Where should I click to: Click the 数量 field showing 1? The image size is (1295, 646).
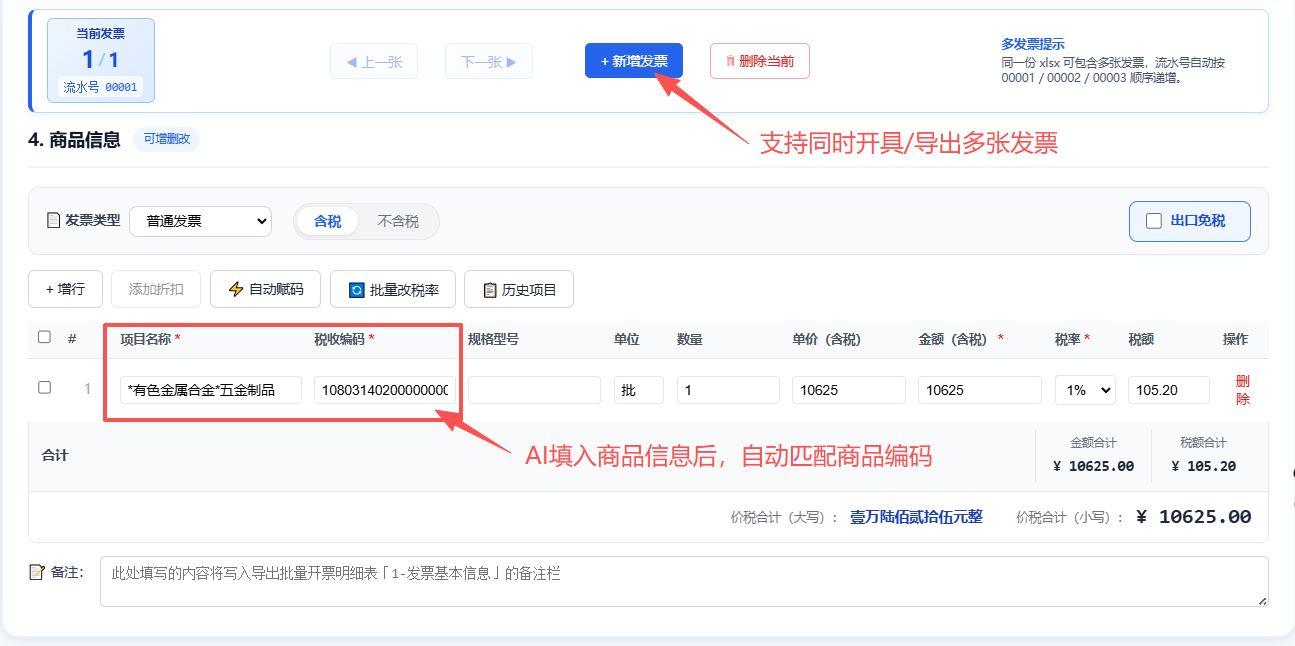[728, 390]
